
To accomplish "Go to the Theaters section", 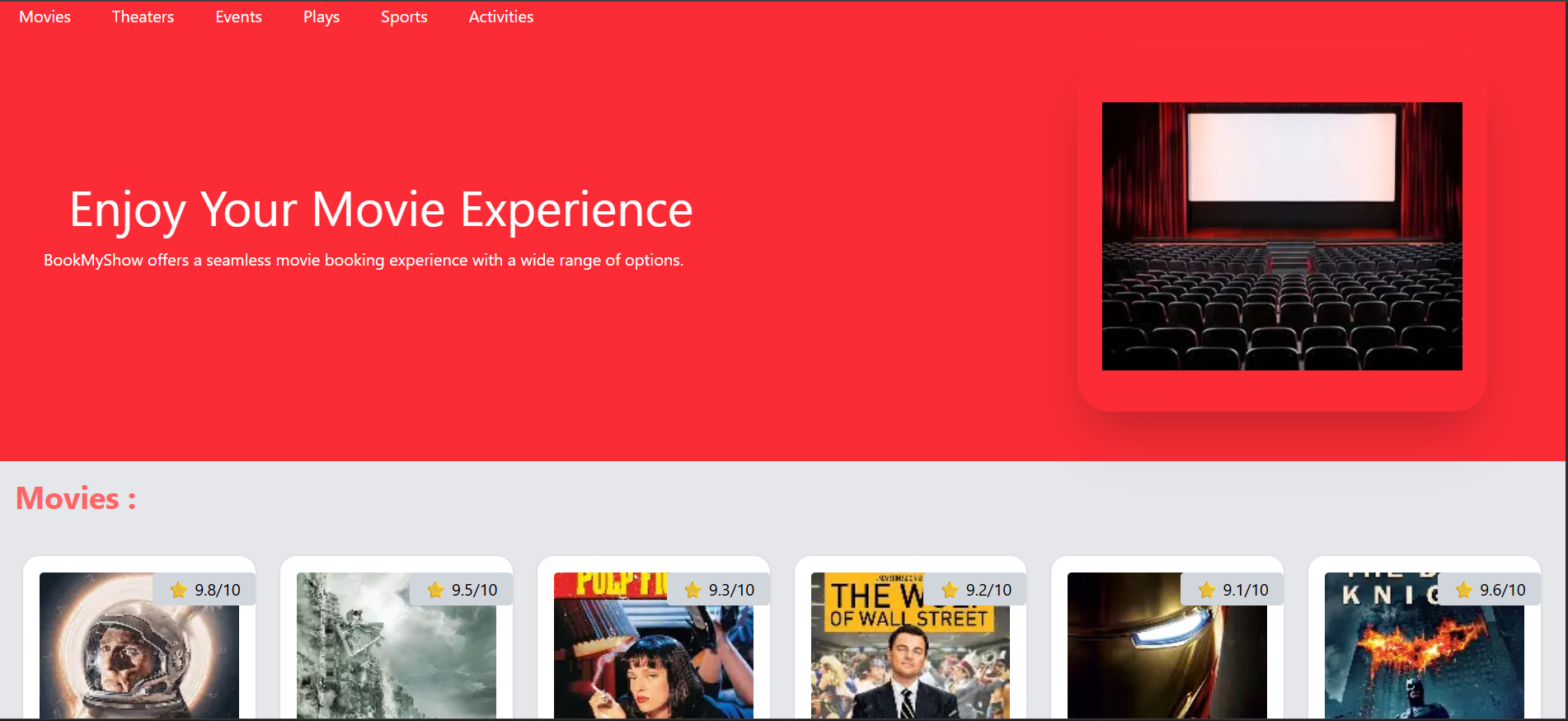I will click(x=143, y=16).
